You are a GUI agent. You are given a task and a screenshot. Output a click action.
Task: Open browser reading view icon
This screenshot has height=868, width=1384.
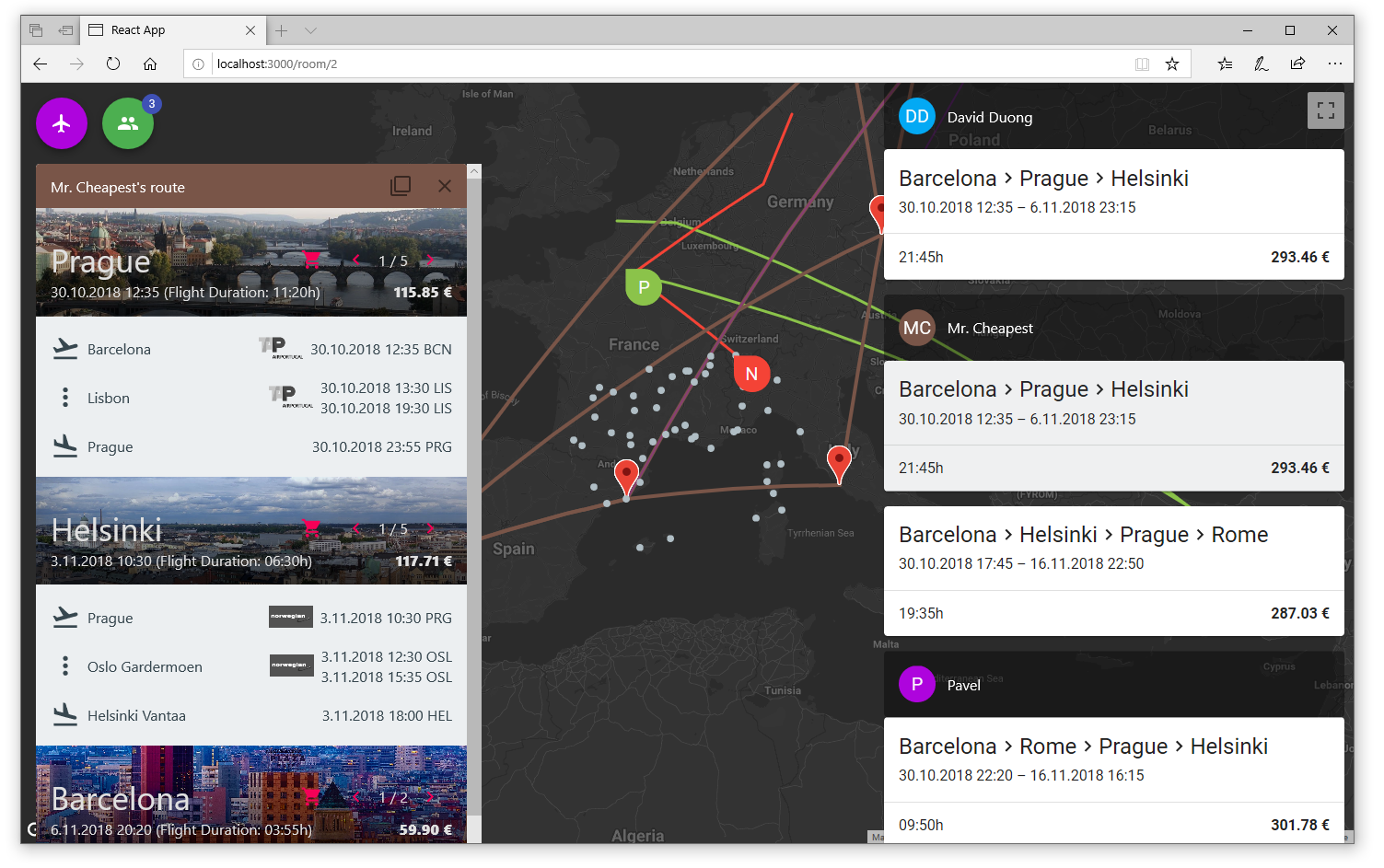point(1142,64)
